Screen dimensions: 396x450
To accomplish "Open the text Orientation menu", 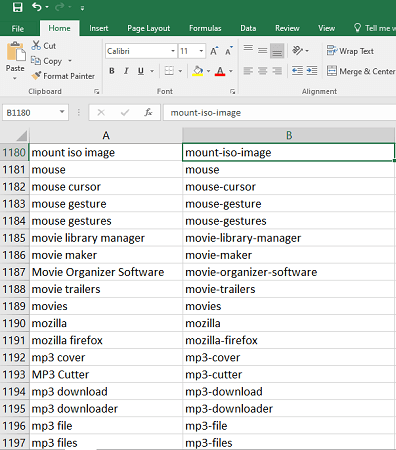I will (x=300, y=51).
